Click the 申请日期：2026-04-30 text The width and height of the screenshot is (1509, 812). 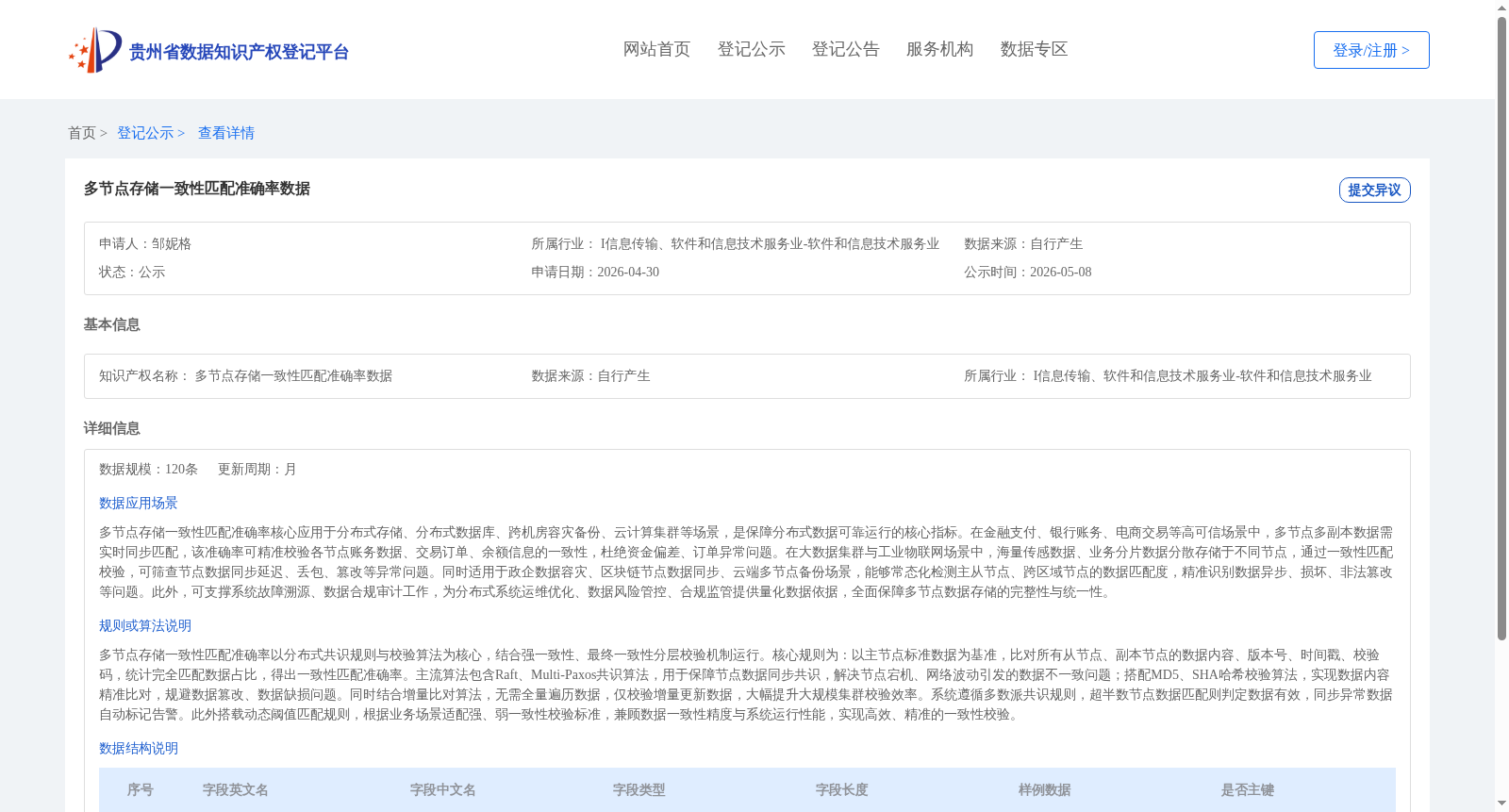[x=595, y=272]
